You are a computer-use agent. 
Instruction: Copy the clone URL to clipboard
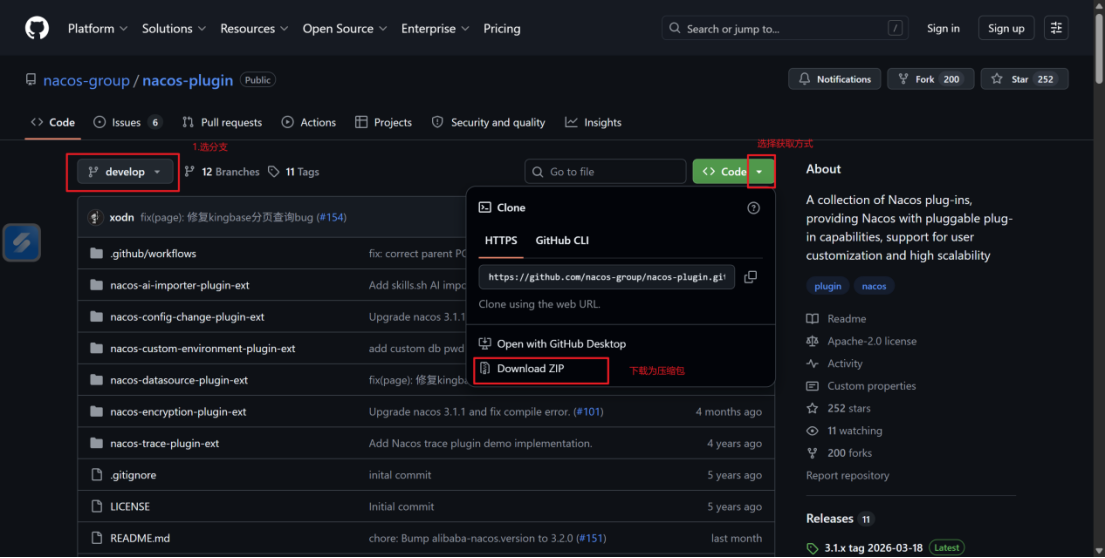(751, 277)
